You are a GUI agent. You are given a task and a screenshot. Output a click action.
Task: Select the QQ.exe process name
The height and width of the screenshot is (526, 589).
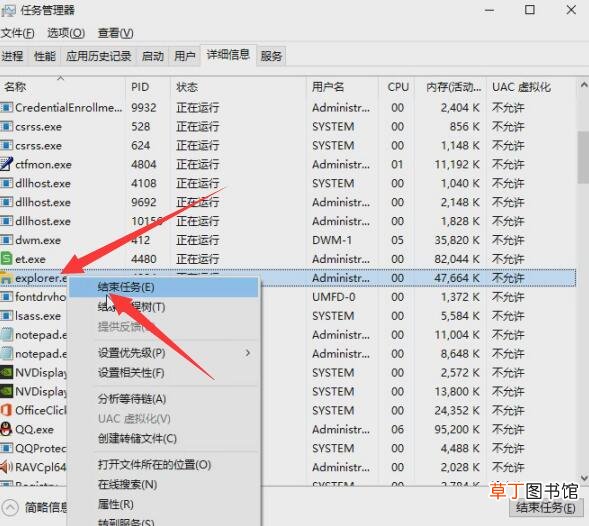pos(35,429)
